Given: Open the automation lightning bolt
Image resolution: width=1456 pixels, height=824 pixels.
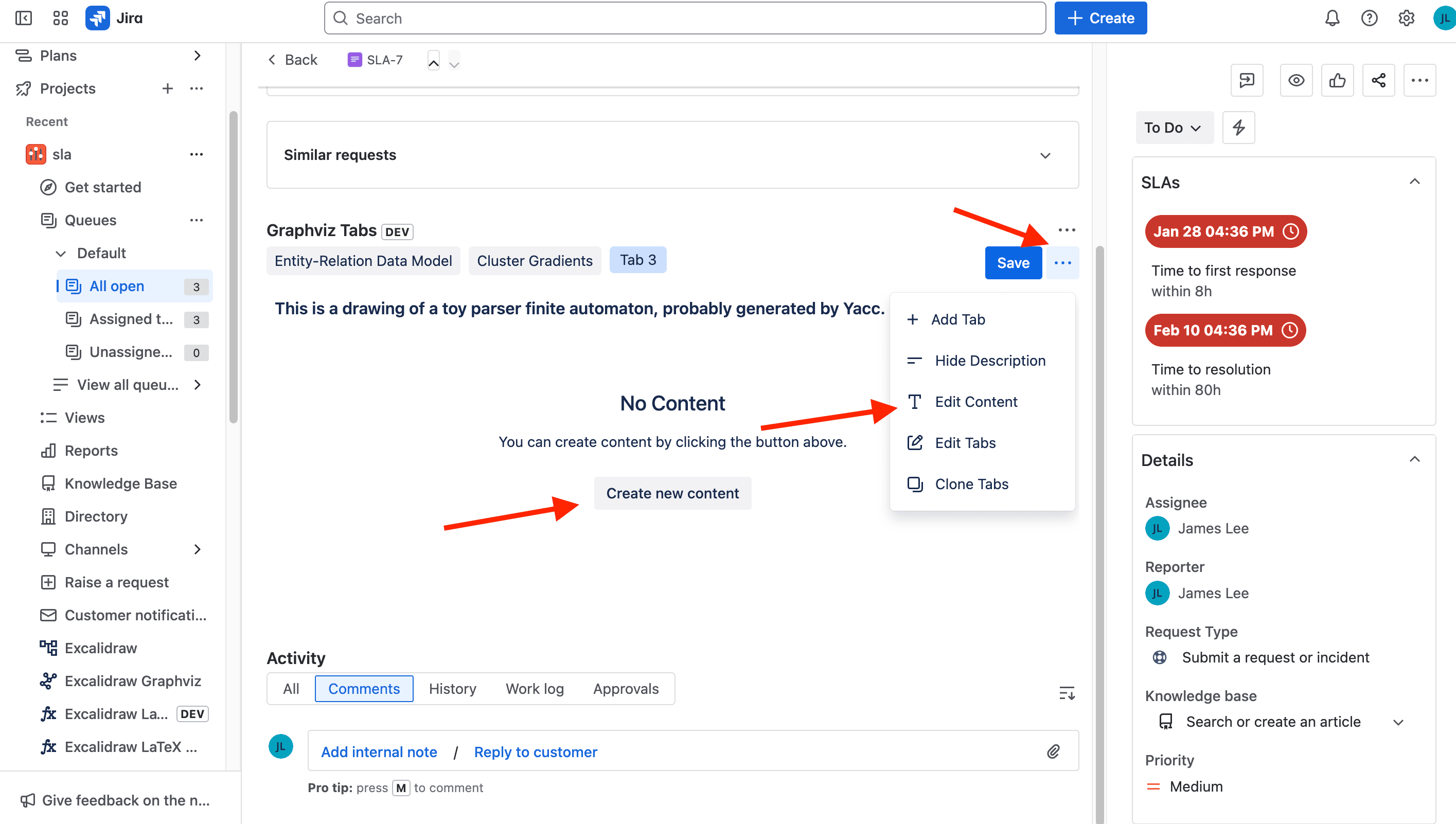Looking at the screenshot, I should tap(1238, 128).
